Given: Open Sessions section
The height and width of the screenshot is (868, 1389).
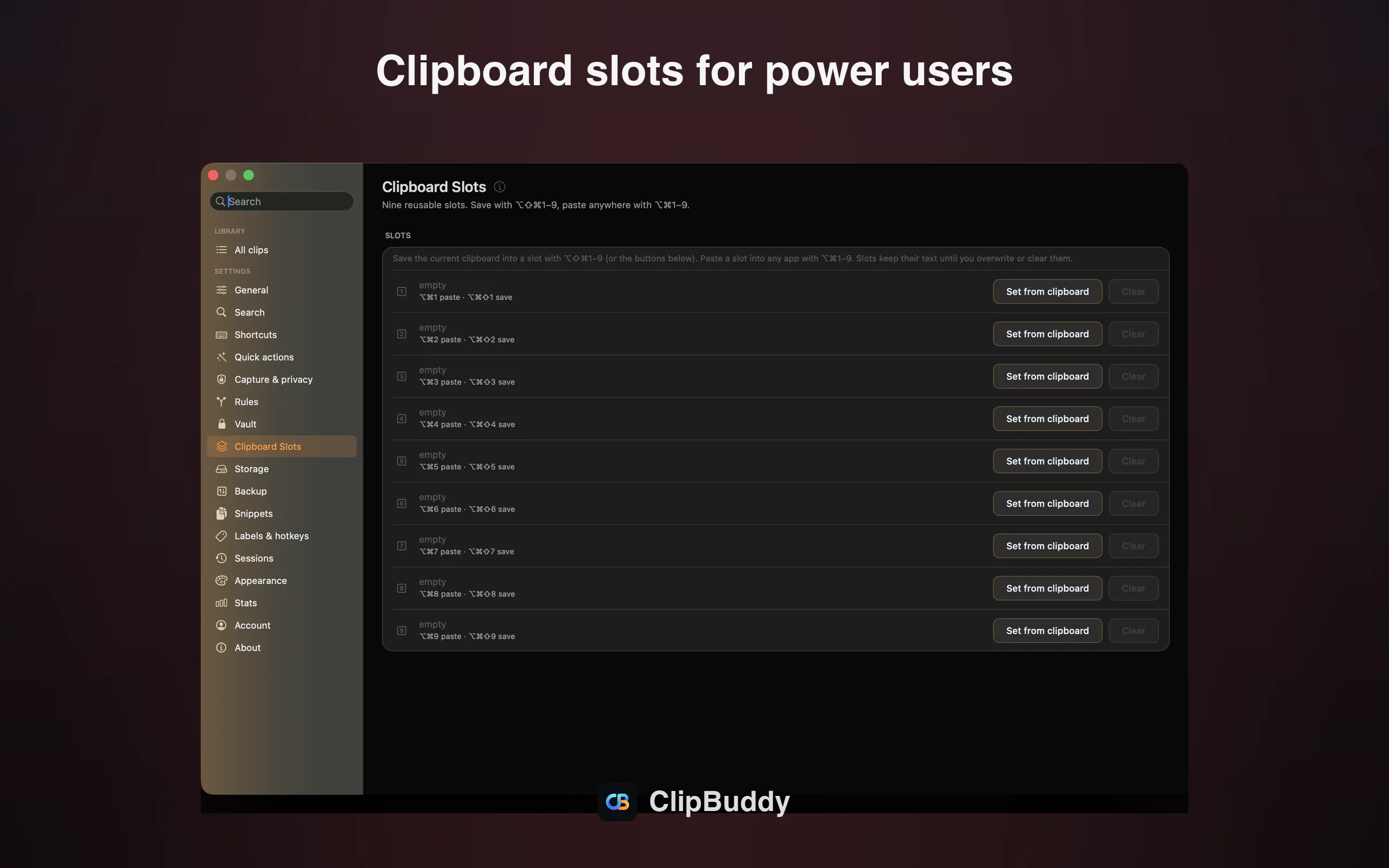Looking at the screenshot, I should (281, 558).
